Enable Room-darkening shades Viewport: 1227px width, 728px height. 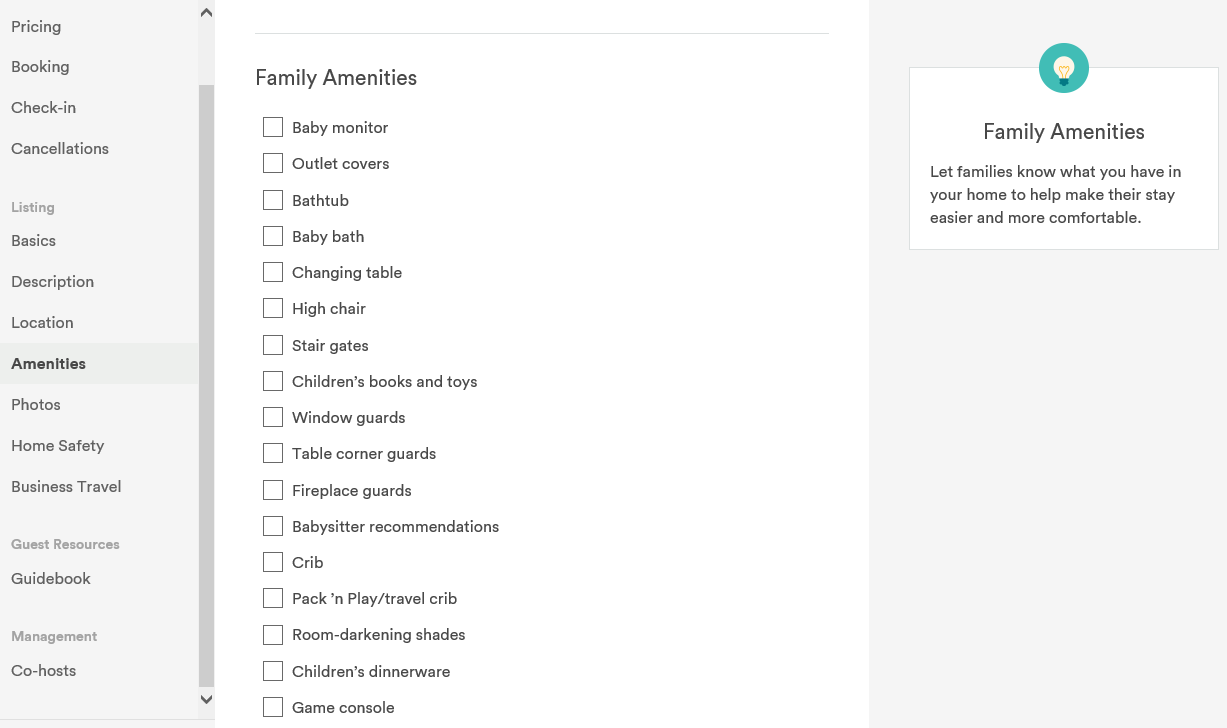click(273, 634)
